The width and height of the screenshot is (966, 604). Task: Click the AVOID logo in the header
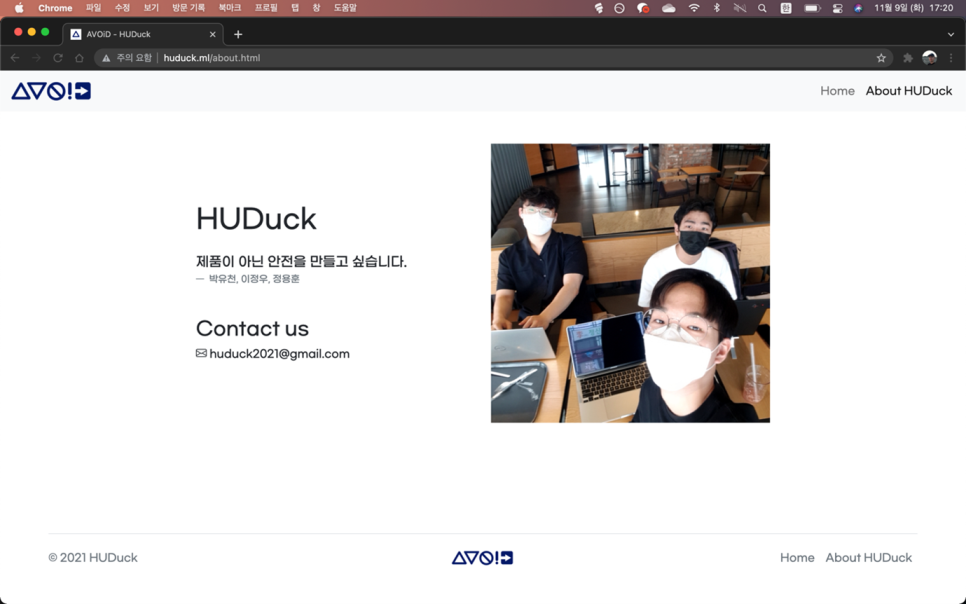click(51, 91)
